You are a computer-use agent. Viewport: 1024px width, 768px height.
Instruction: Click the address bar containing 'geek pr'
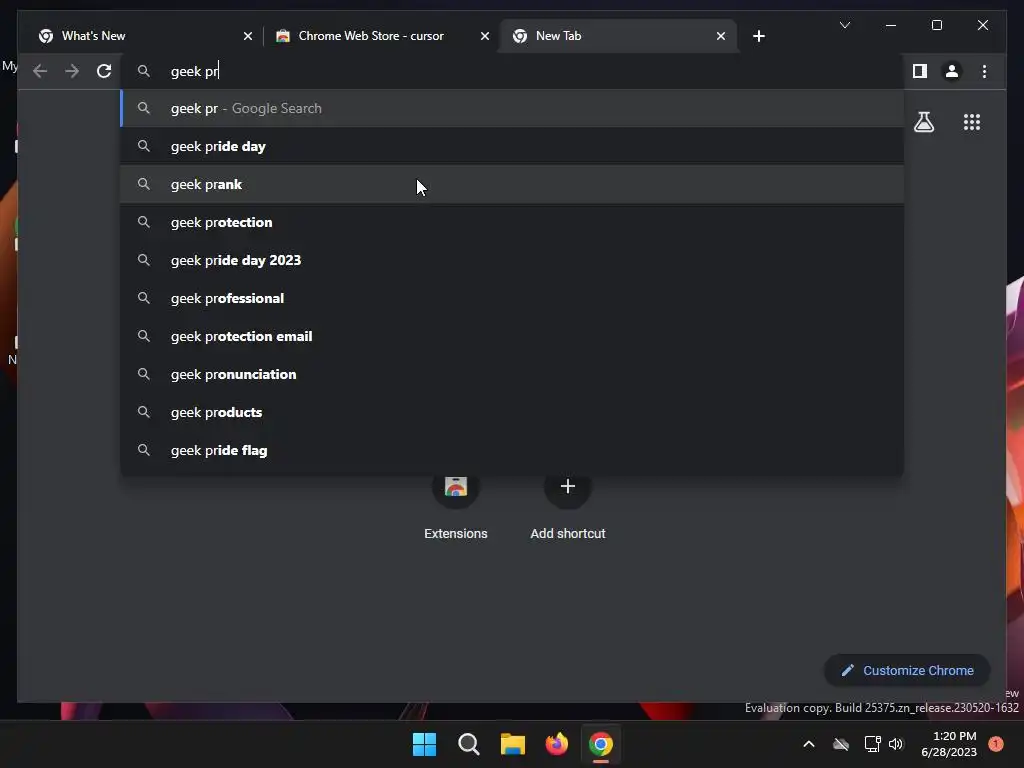513,71
